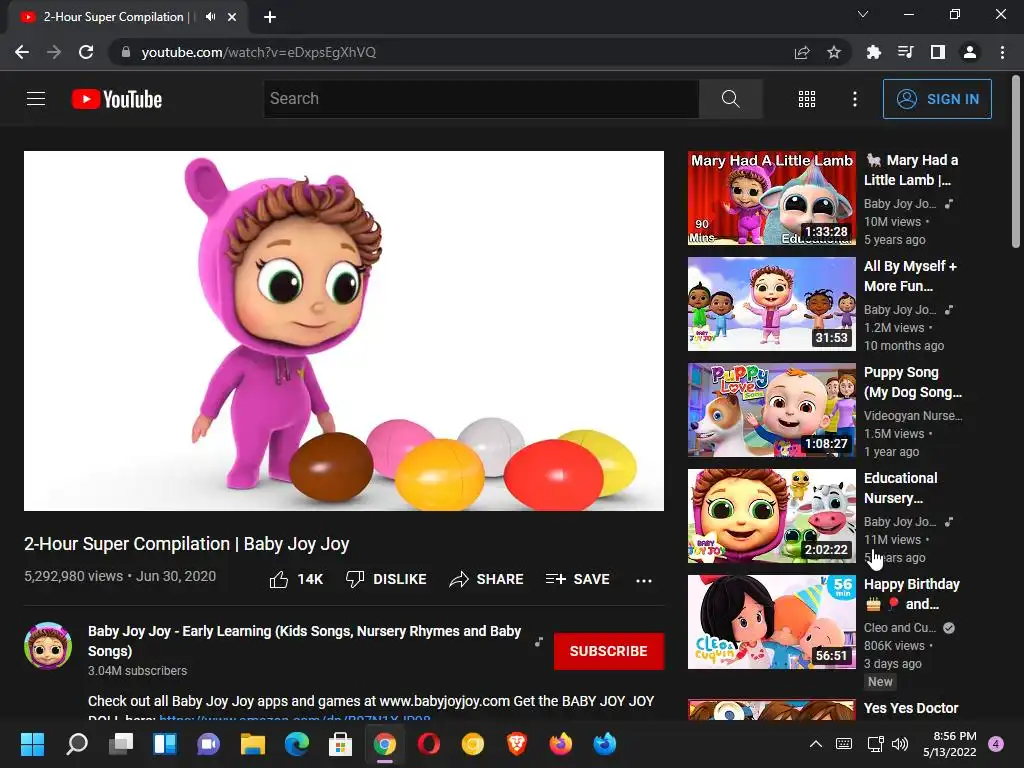Go to YouTube home via logo
1024x768 pixels.
117,99
